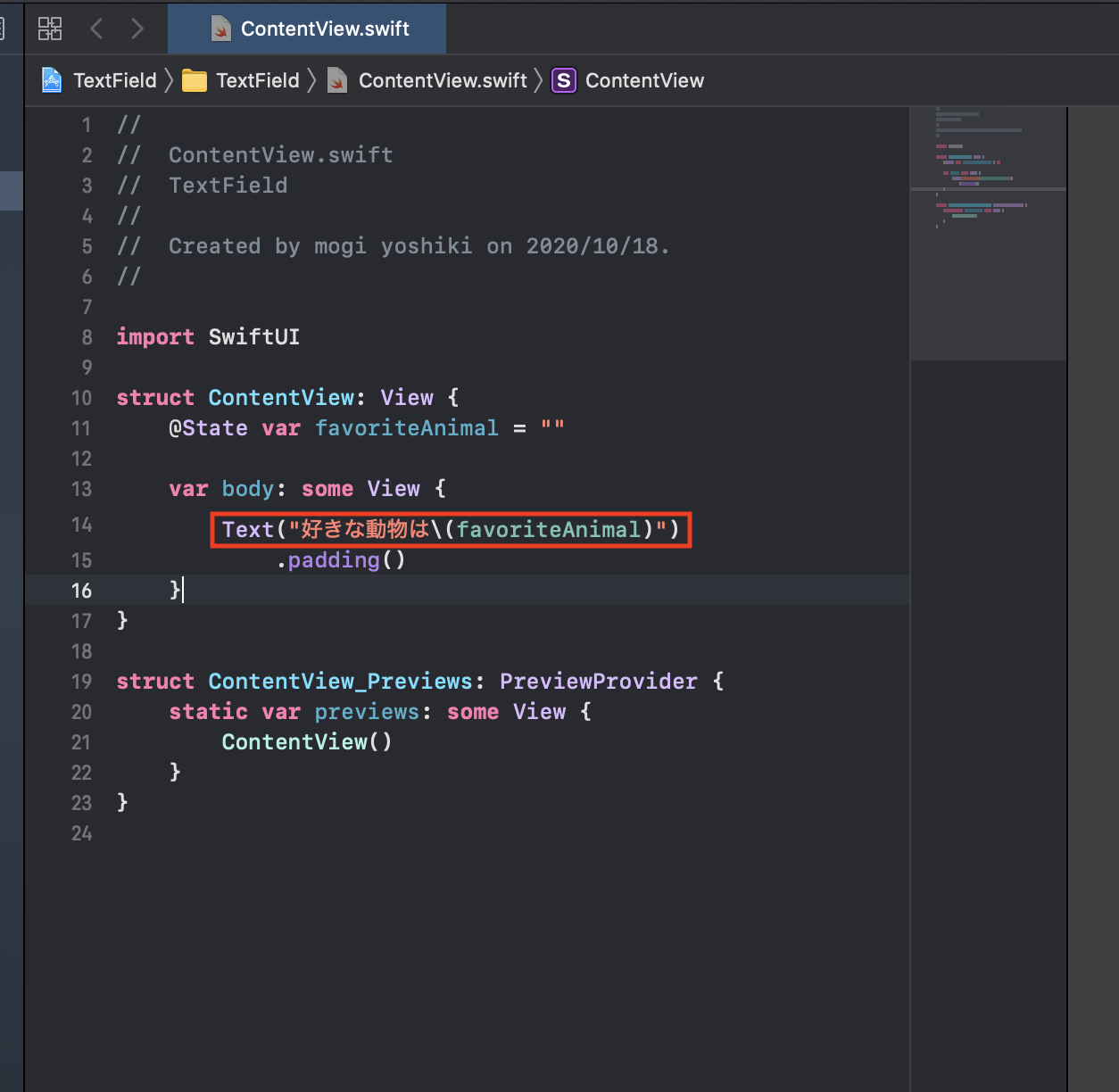Screen dimensions: 1119x1092
Task: Click 'import SwiftUI' on line 8
Action: (208, 337)
